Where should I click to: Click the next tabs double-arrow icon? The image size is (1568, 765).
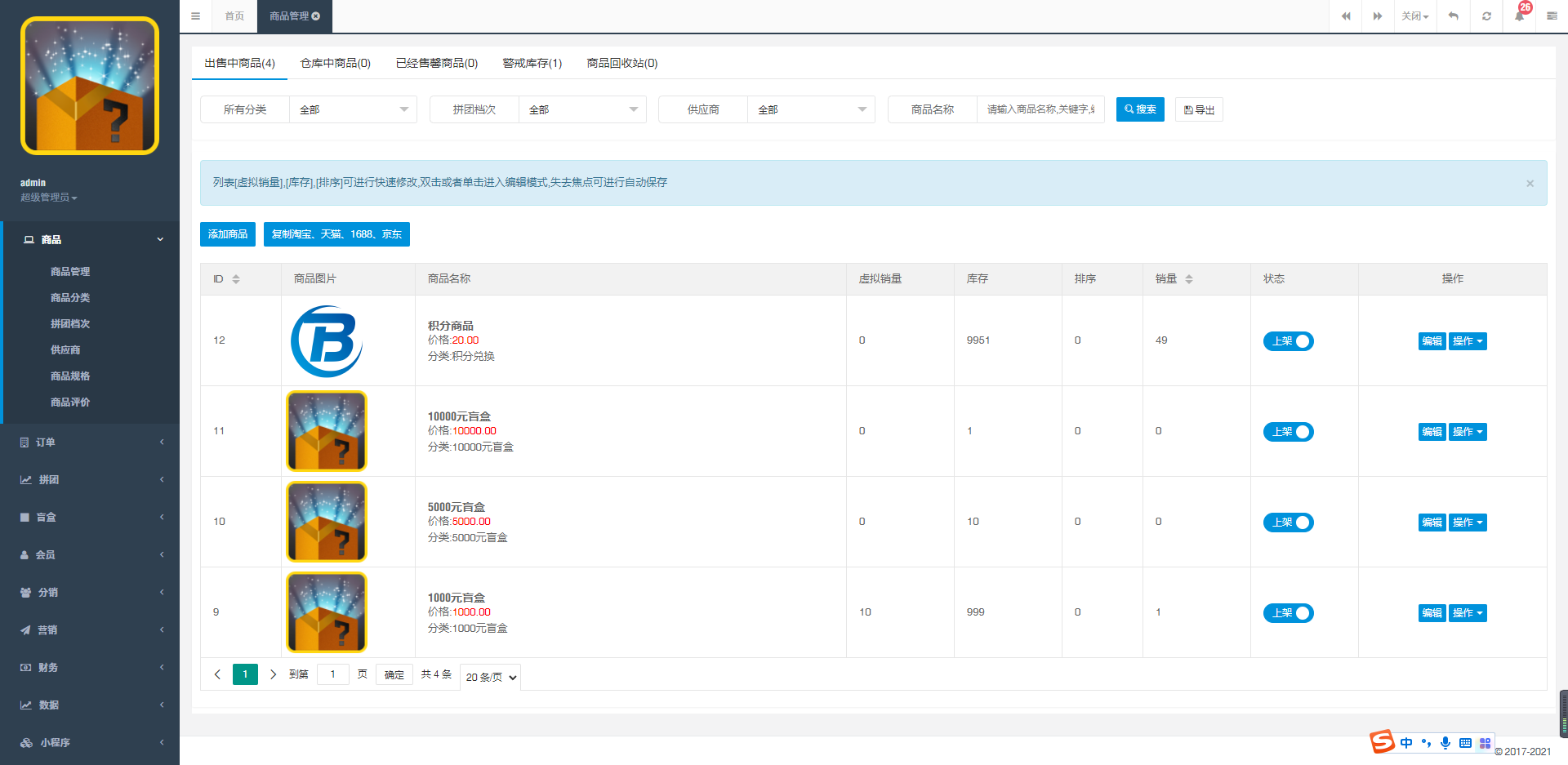[x=1378, y=16]
